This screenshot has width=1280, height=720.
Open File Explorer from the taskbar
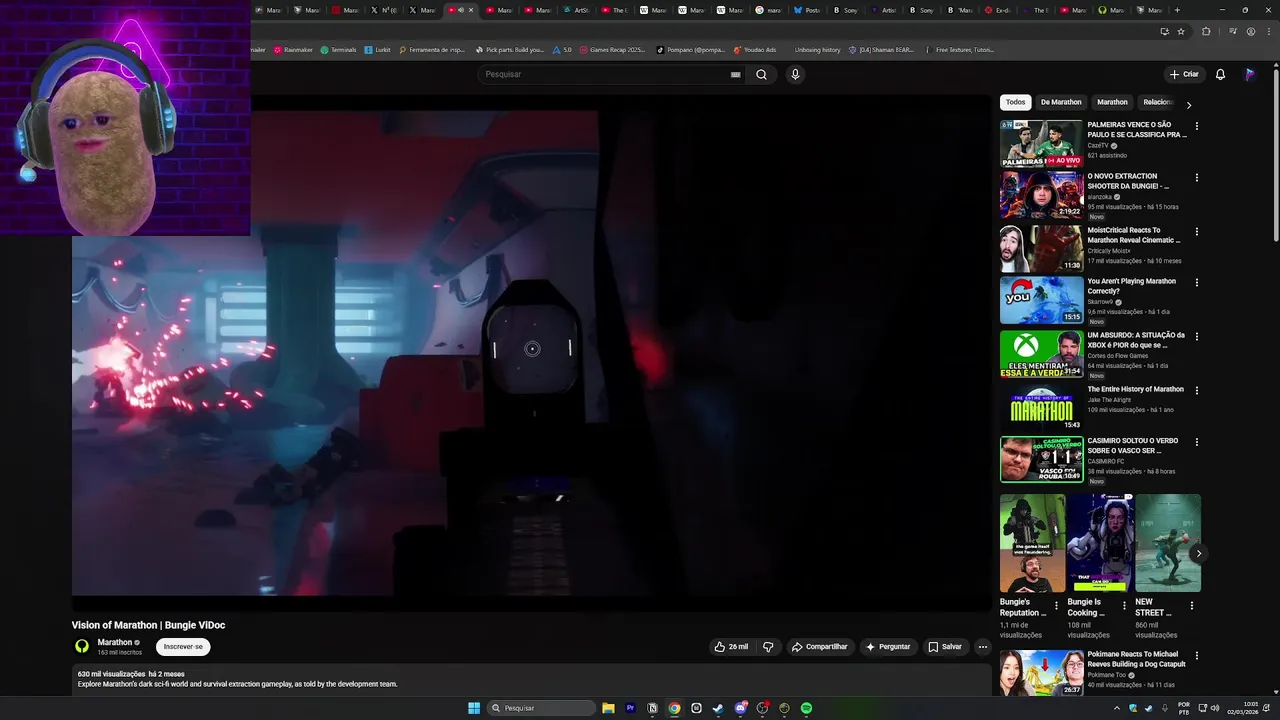[x=608, y=708]
